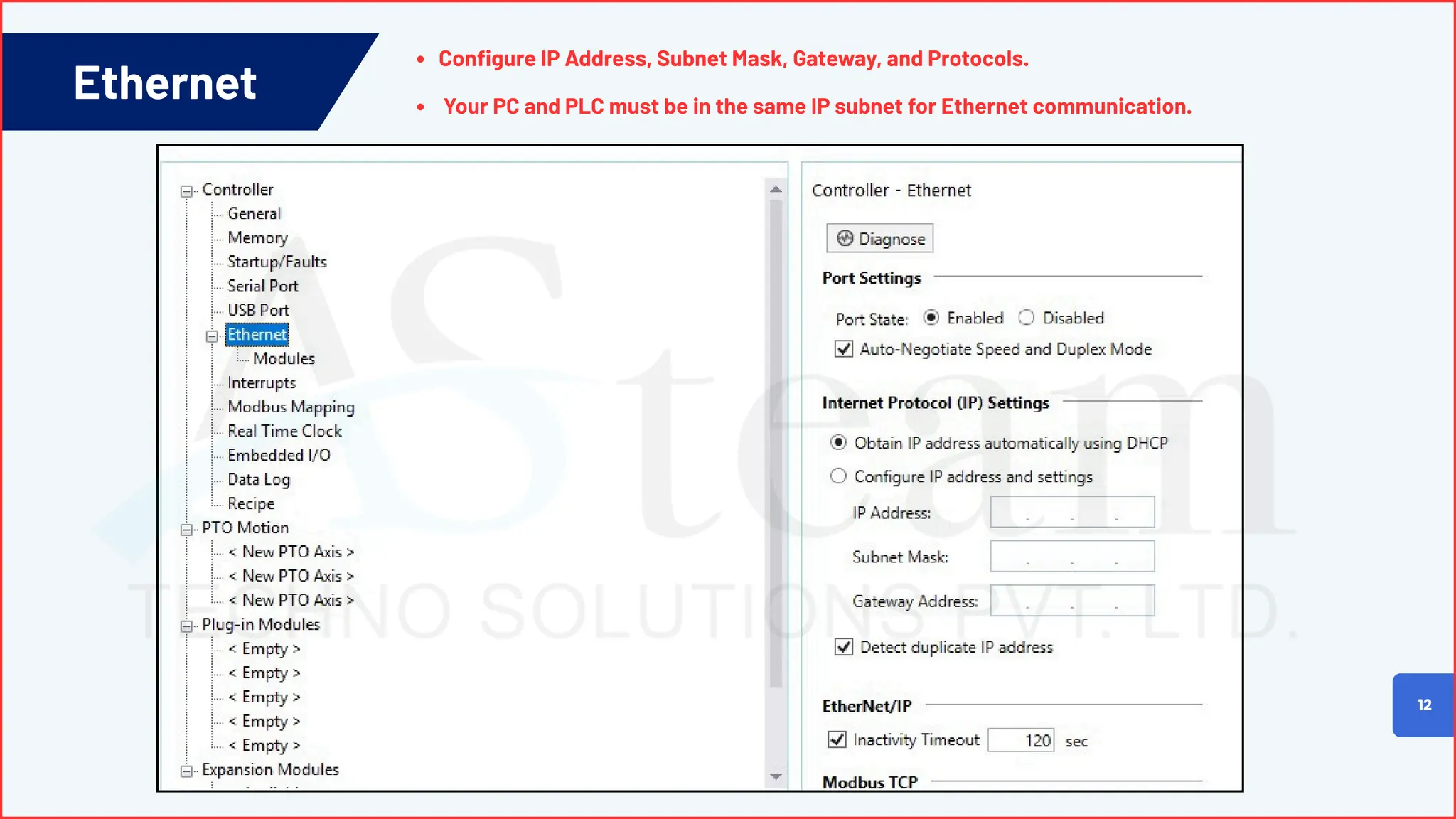Select the Plug-in Modules tree item
The width and height of the screenshot is (1456, 819).
tap(261, 624)
